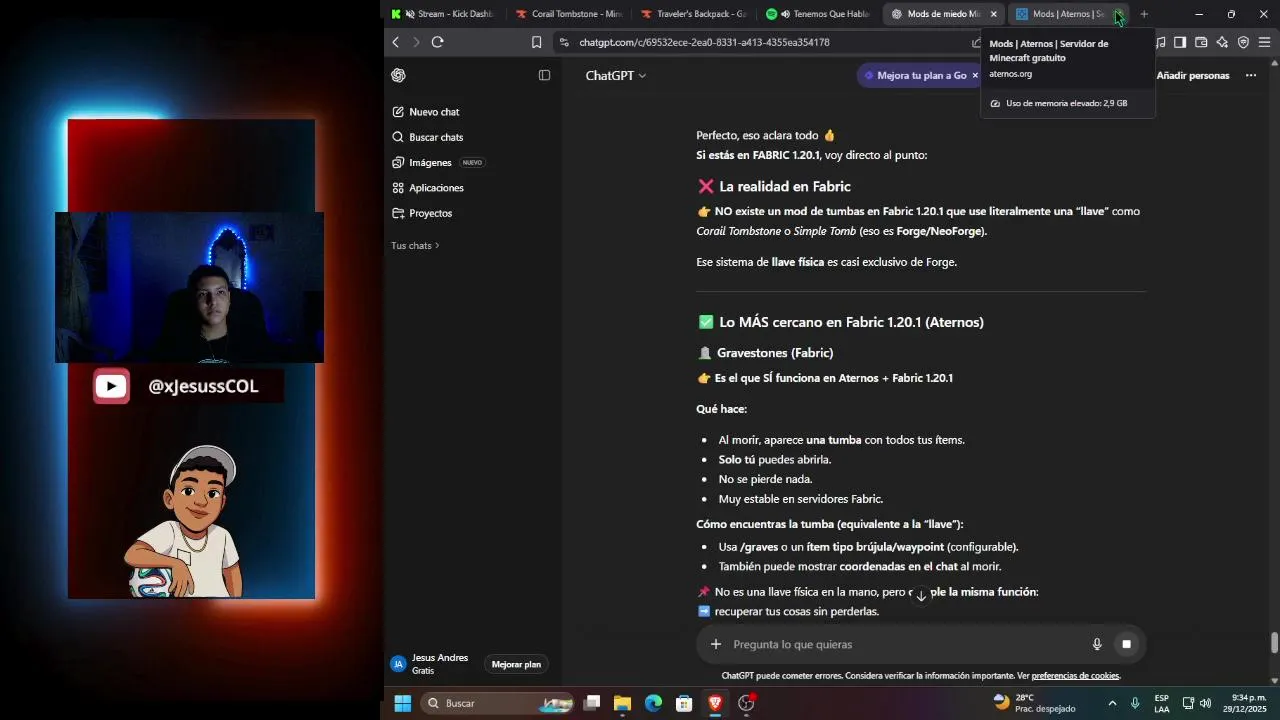This screenshot has width=1280, height=720.
Task: Click the Mejorar plan button
Action: [516, 664]
